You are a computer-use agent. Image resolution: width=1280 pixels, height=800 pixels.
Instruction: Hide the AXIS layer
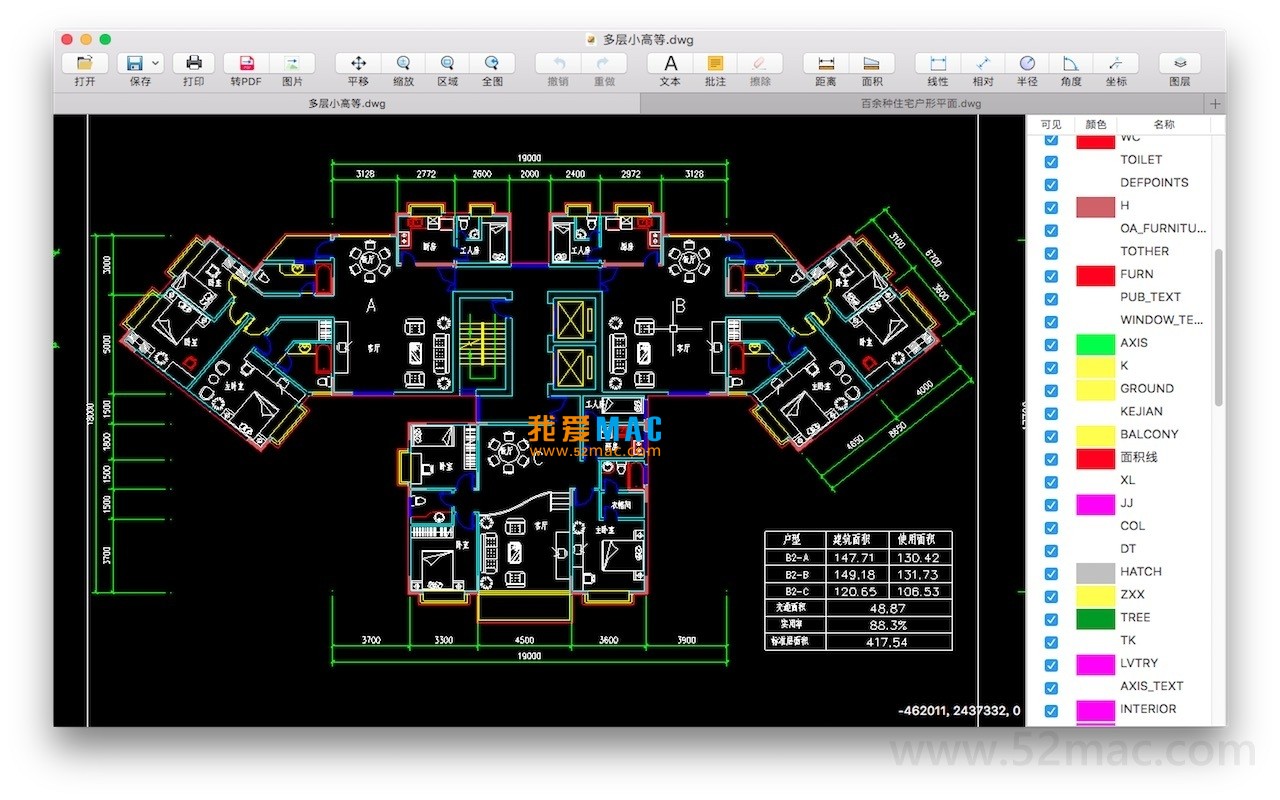tap(1050, 344)
